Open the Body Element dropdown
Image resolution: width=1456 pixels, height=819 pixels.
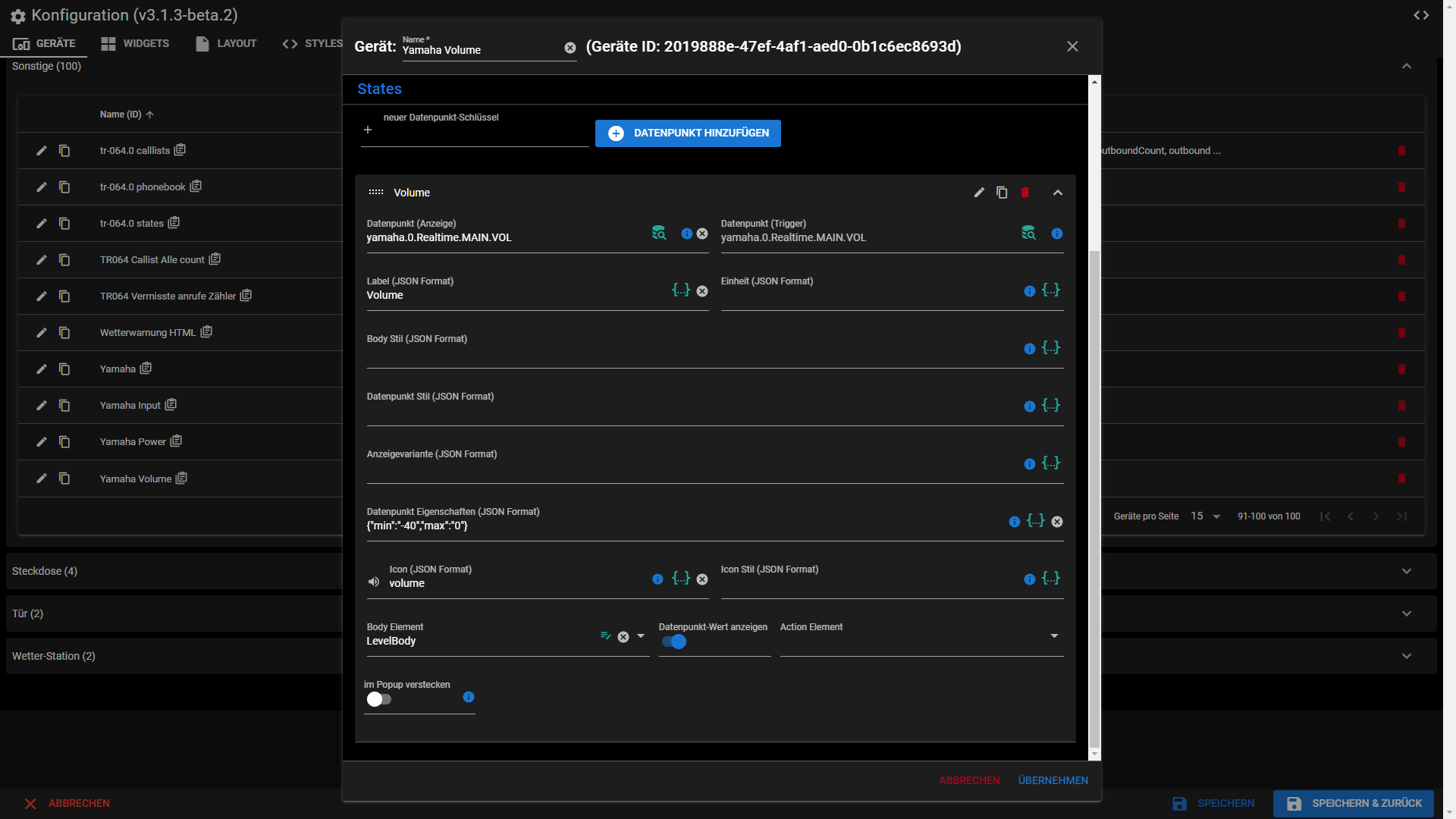pyautogui.click(x=641, y=636)
